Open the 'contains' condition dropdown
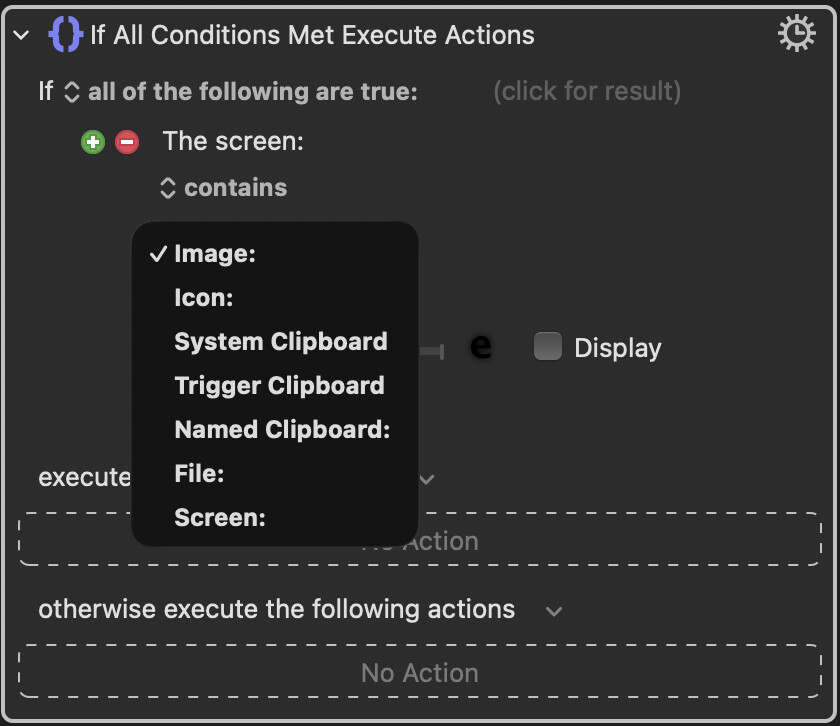 [224, 188]
